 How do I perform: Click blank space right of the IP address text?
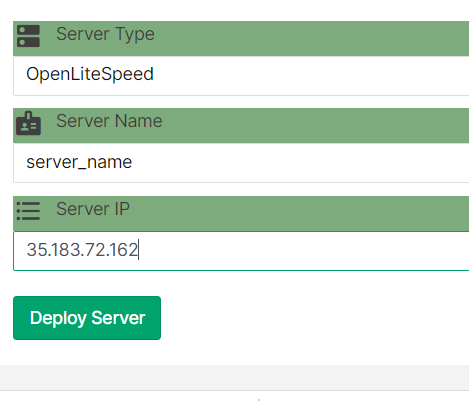click(x=300, y=251)
